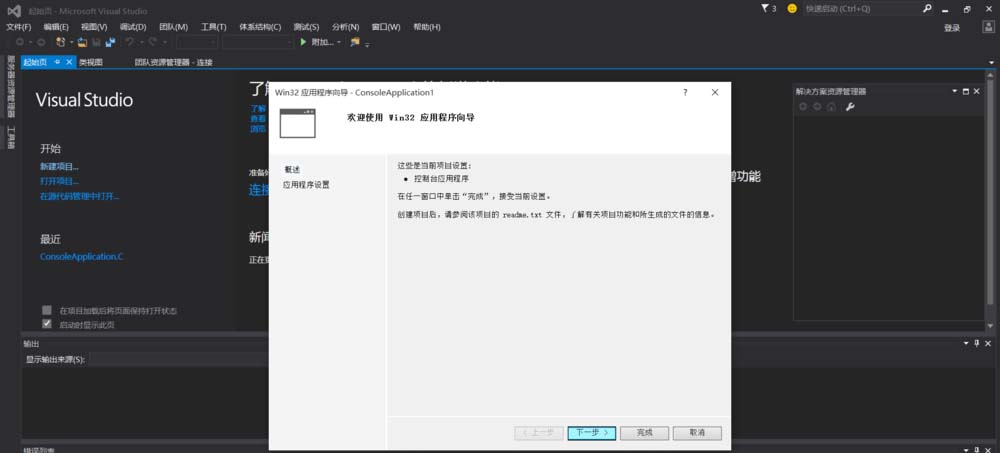Open the Solution Configurations combo box

[x=197, y=42]
